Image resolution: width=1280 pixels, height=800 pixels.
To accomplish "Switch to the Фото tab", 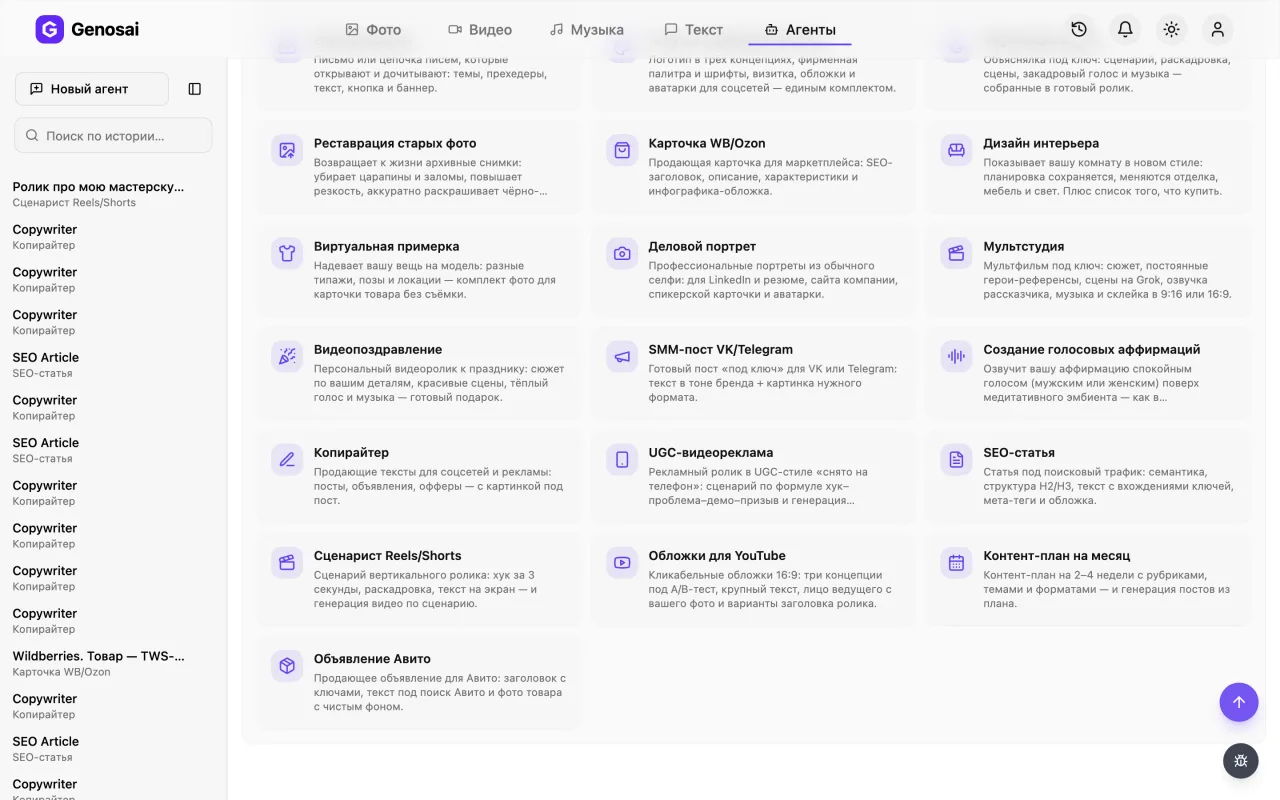I will 373,30.
